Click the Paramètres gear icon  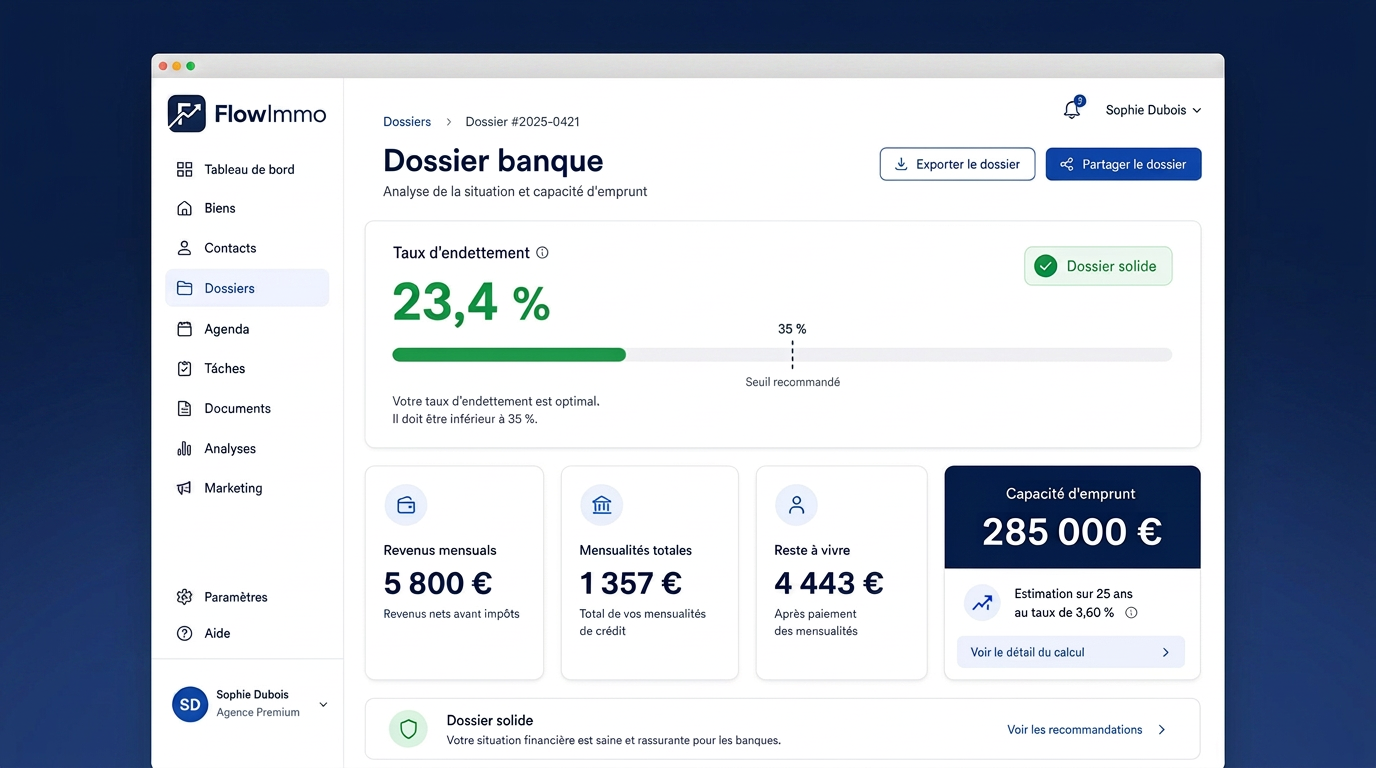click(184, 597)
